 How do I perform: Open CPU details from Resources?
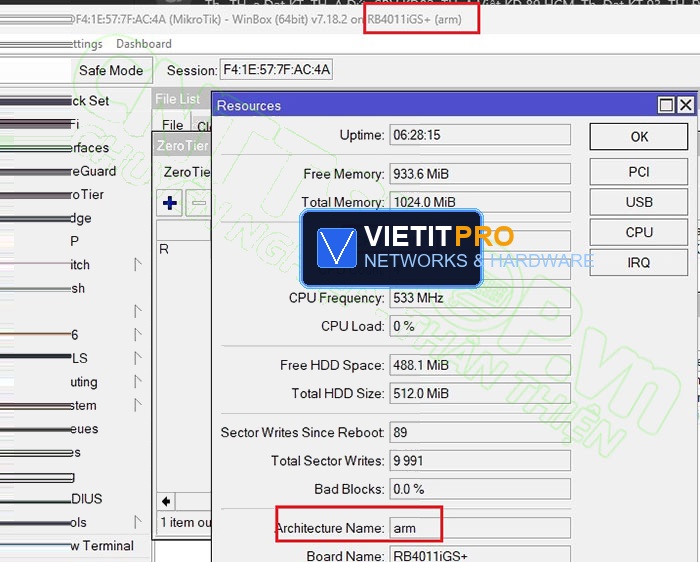pyautogui.click(x=639, y=232)
